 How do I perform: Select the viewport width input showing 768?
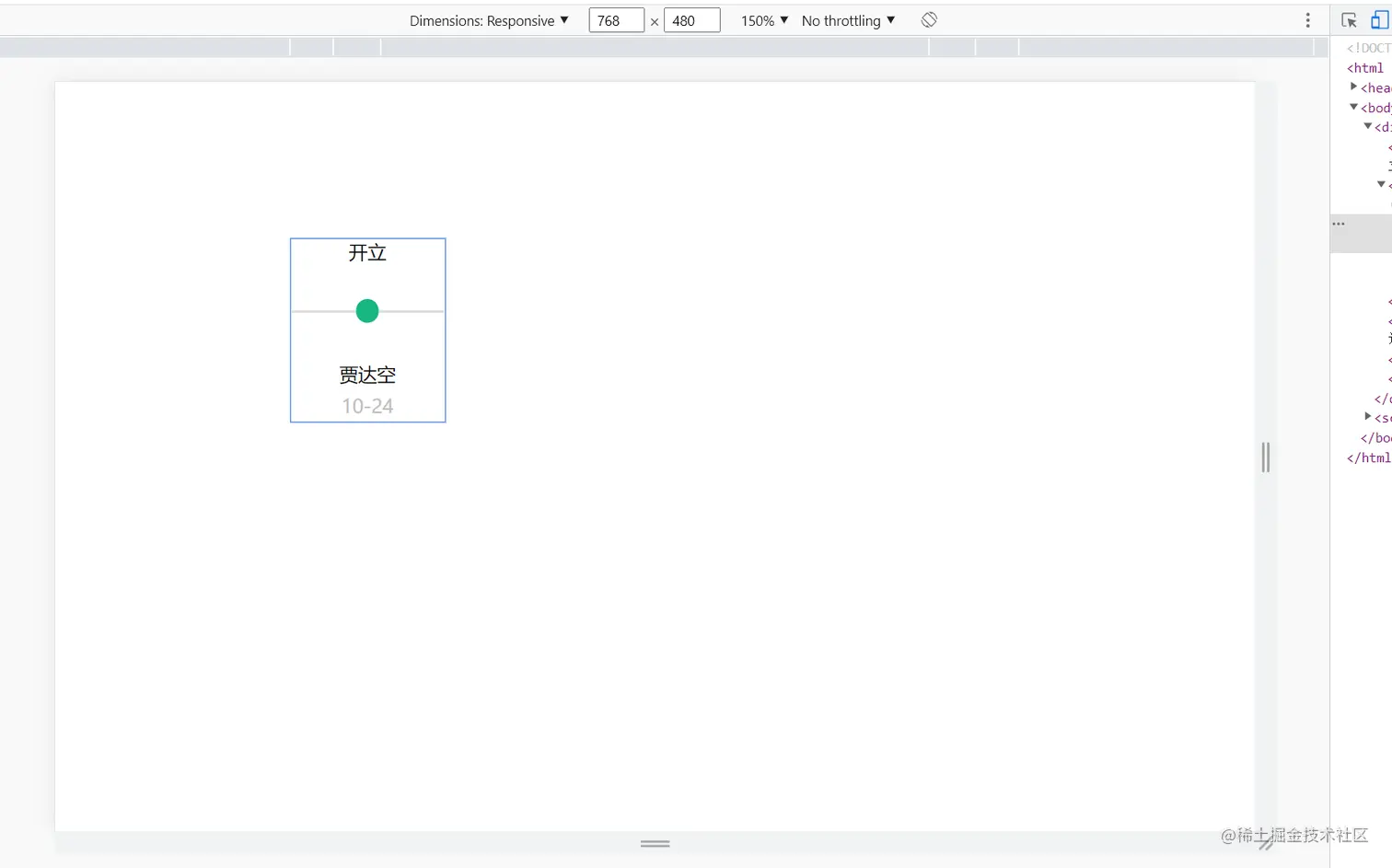616,19
